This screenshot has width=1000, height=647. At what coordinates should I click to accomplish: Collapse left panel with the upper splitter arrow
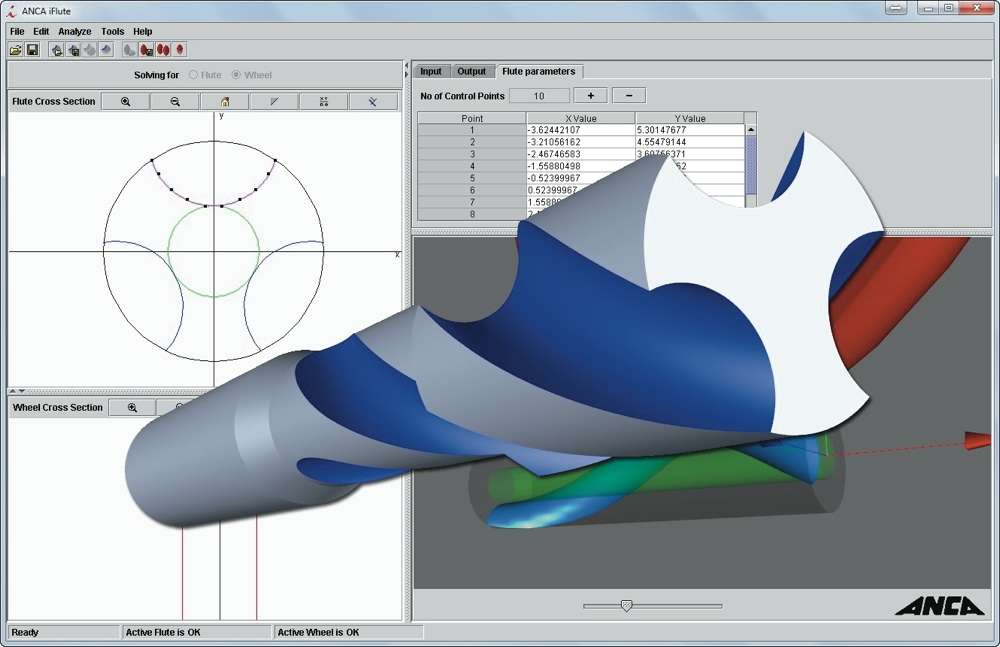coord(407,66)
